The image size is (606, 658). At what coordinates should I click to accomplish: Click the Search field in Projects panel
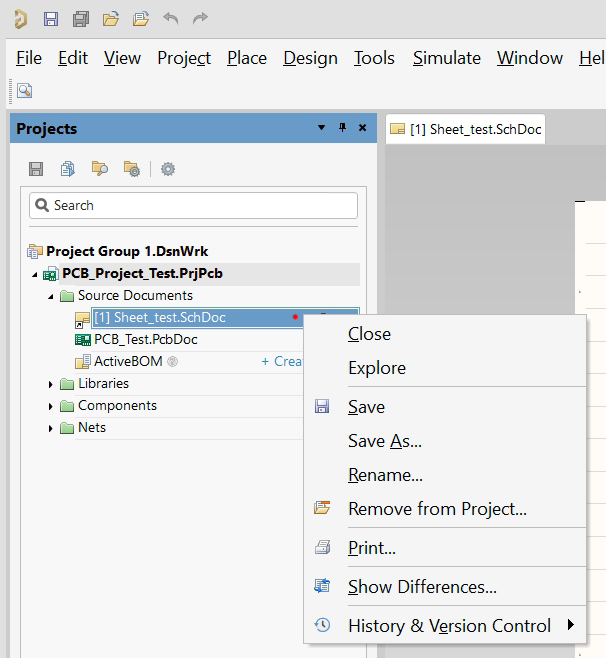point(193,205)
